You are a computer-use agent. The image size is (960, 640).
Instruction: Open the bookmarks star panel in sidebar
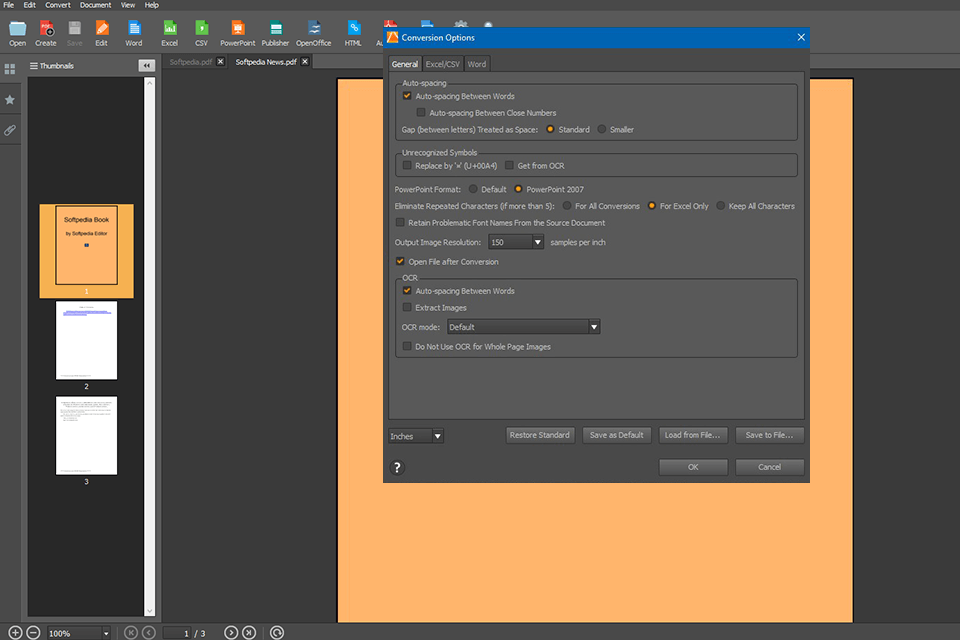(x=10, y=100)
